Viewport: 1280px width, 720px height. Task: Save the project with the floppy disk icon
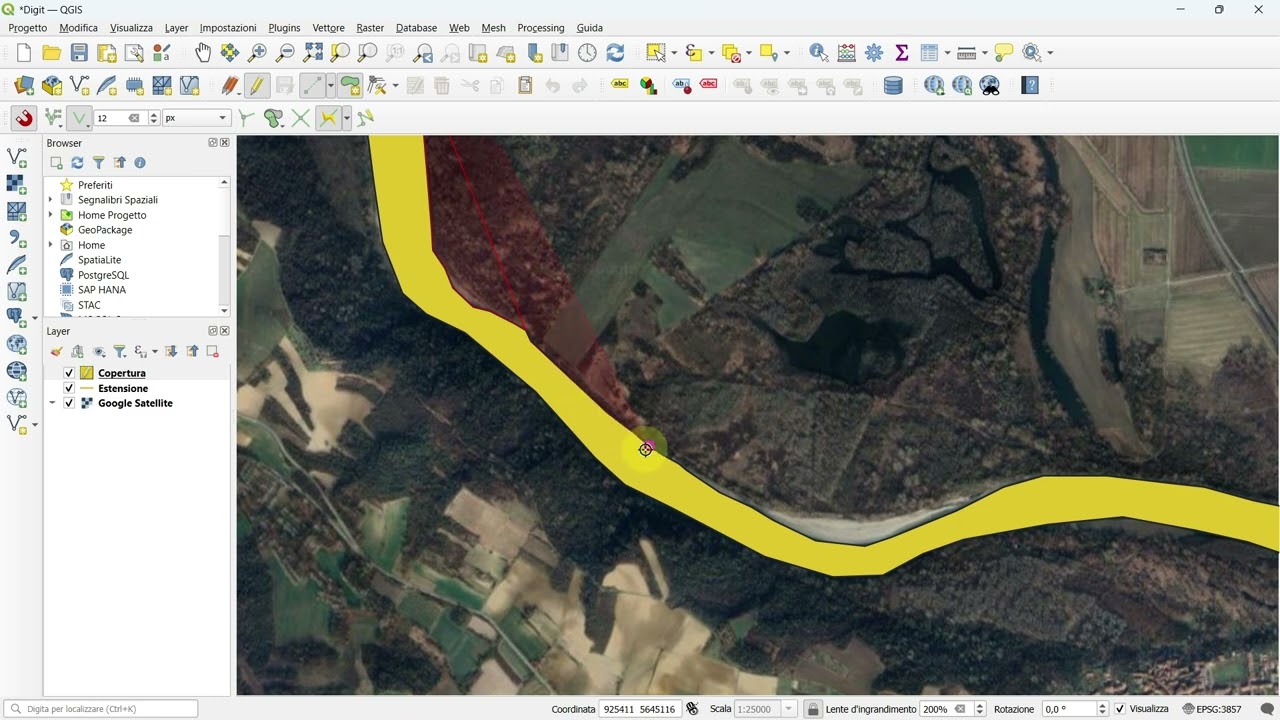pyautogui.click(x=79, y=53)
